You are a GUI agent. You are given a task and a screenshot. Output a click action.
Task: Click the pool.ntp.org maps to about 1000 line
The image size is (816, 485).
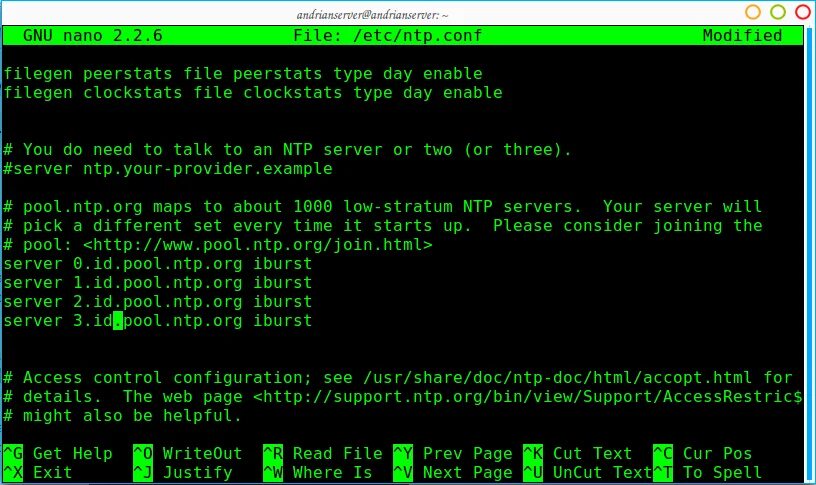pyautogui.click(x=382, y=207)
